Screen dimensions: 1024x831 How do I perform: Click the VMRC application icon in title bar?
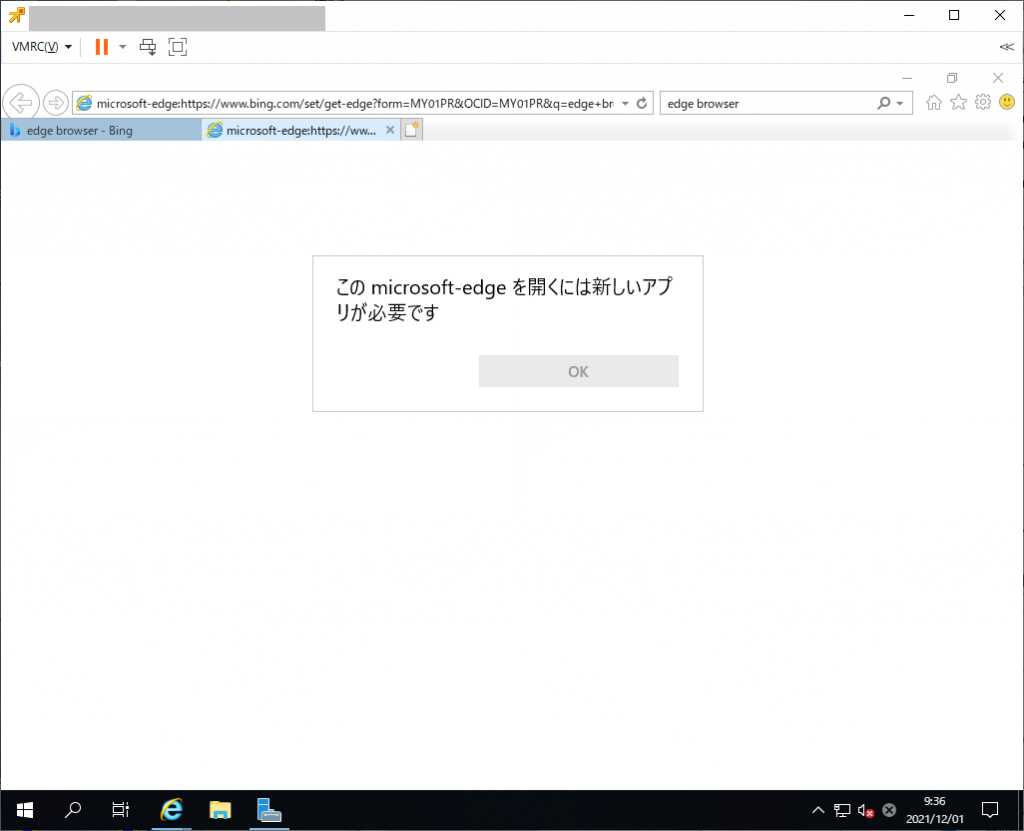16,15
